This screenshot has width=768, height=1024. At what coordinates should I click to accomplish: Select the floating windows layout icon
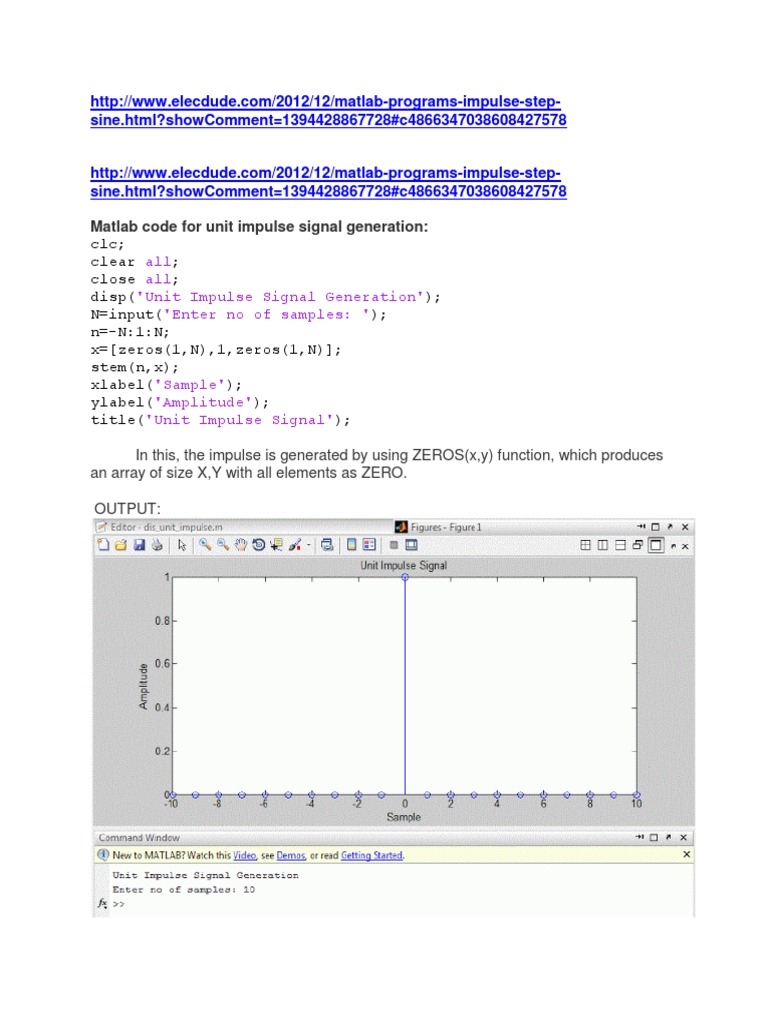tap(637, 545)
